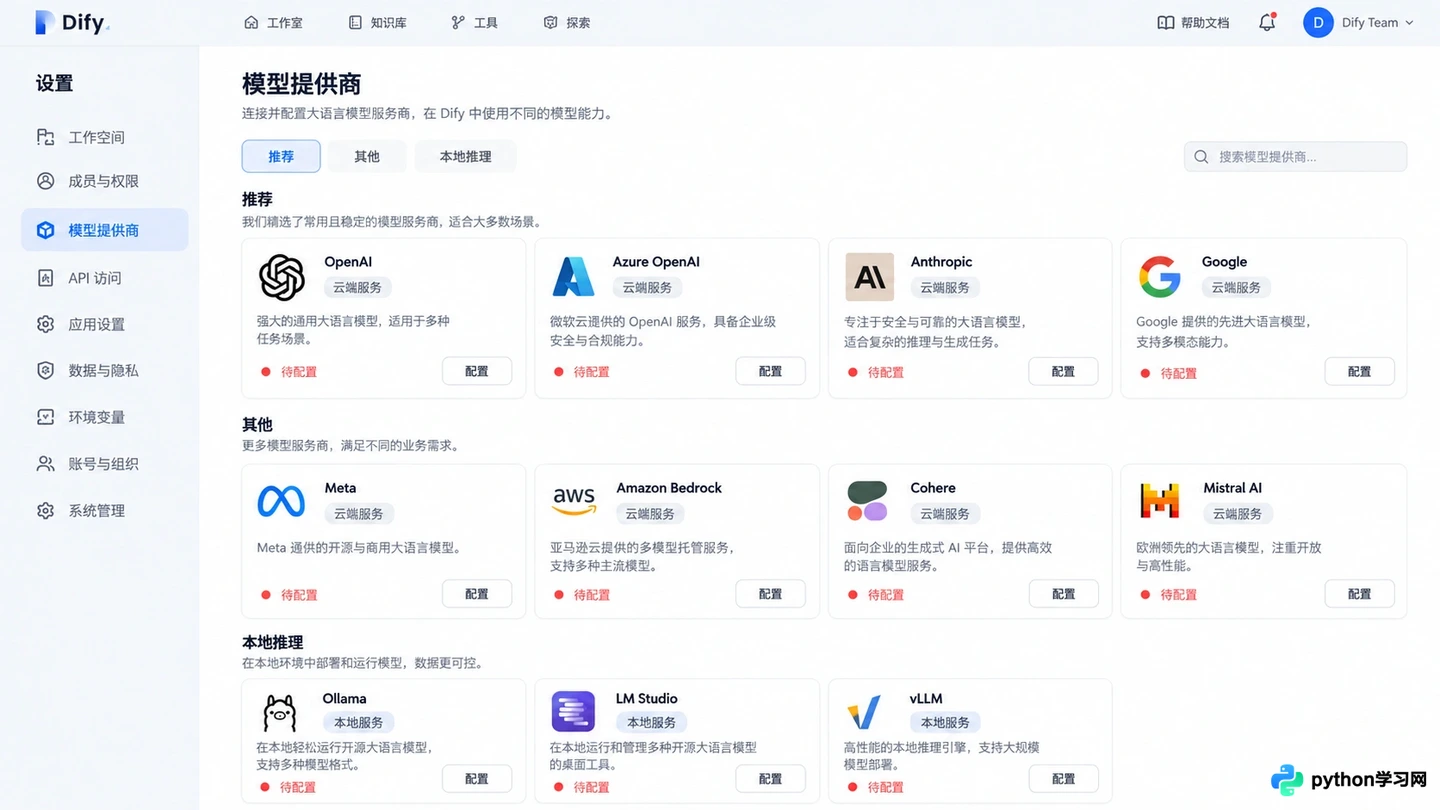Click the 探索 explore icon

pyautogui.click(x=550, y=22)
